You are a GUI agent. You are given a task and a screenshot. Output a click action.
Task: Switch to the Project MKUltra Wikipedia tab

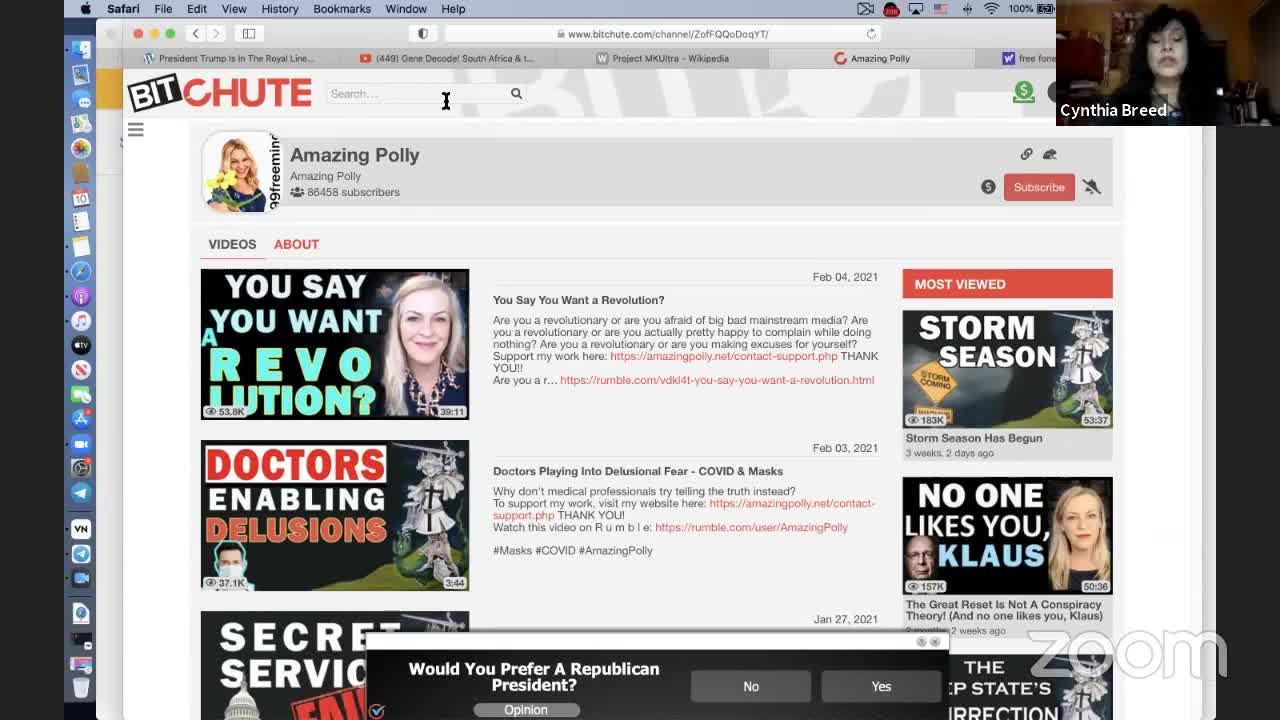[661, 58]
